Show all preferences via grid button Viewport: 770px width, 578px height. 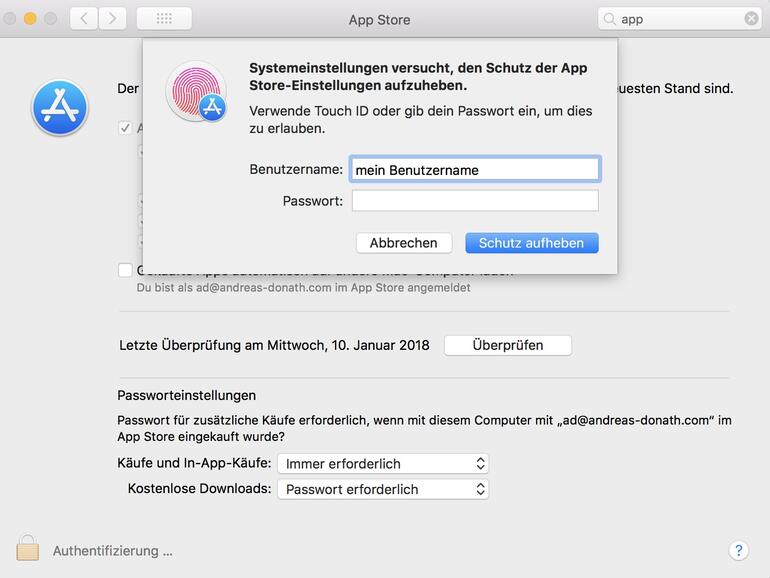164,19
